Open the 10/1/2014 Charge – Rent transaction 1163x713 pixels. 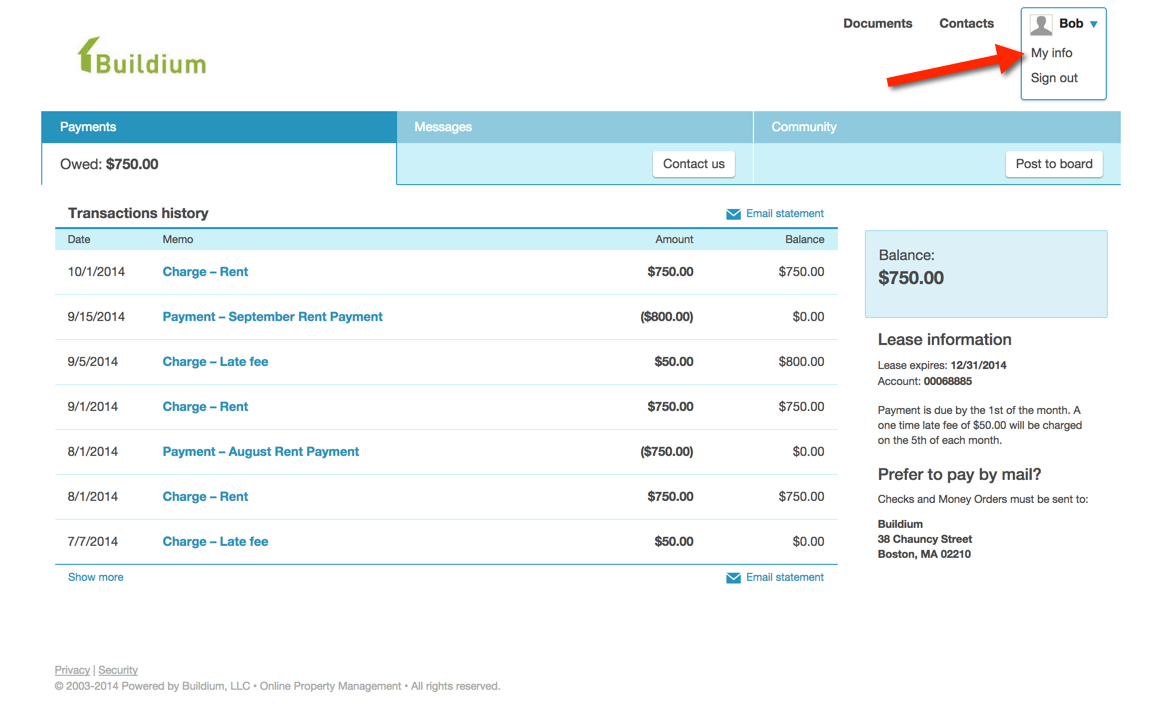pyautogui.click(x=205, y=271)
